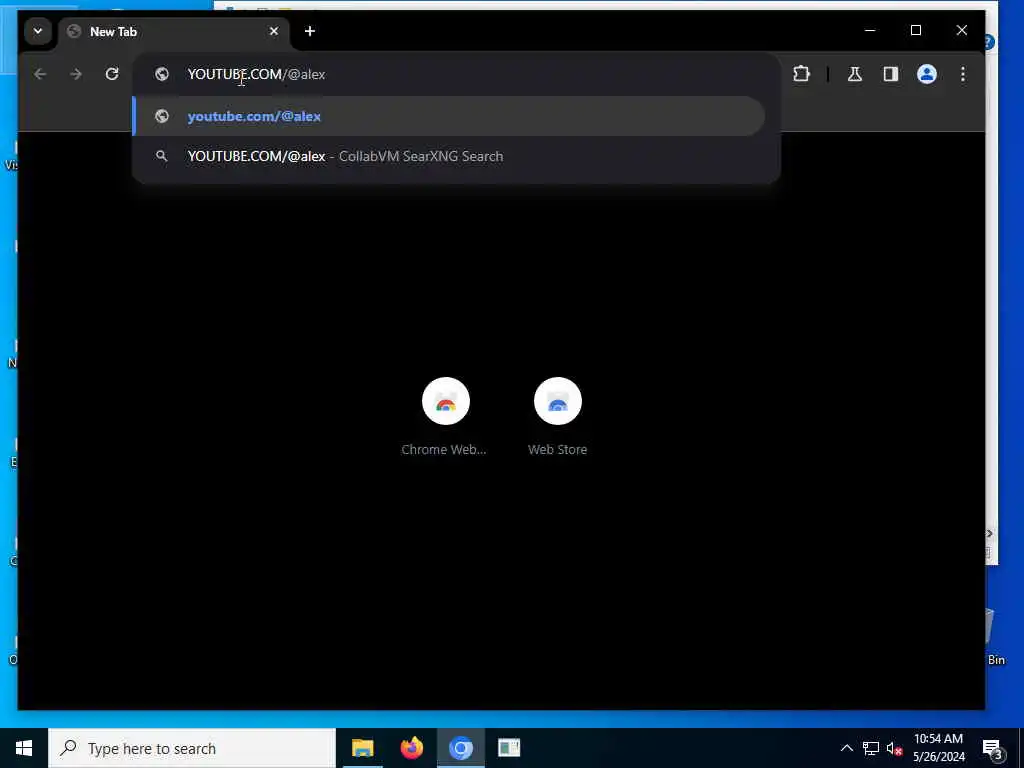This screenshot has height=768, width=1024.
Task: Open Chrome Labs flask icon
Action: click(854, 74)
